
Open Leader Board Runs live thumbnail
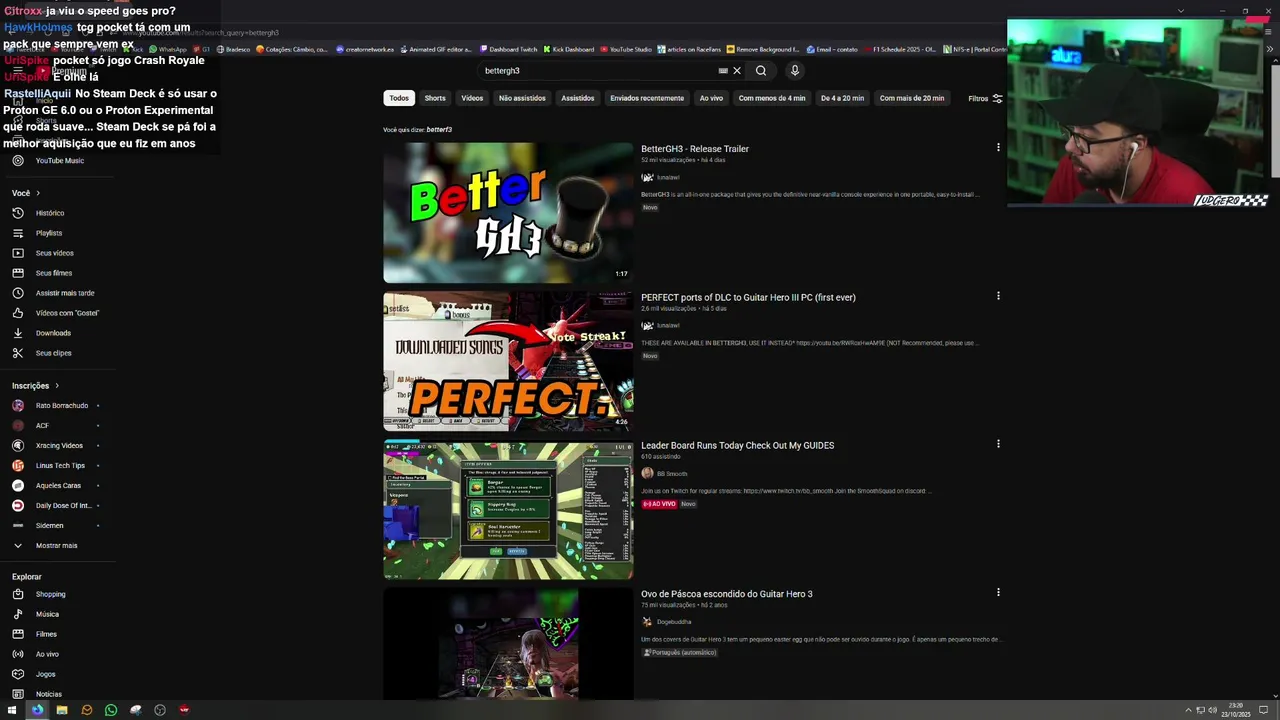pos(508,510)
